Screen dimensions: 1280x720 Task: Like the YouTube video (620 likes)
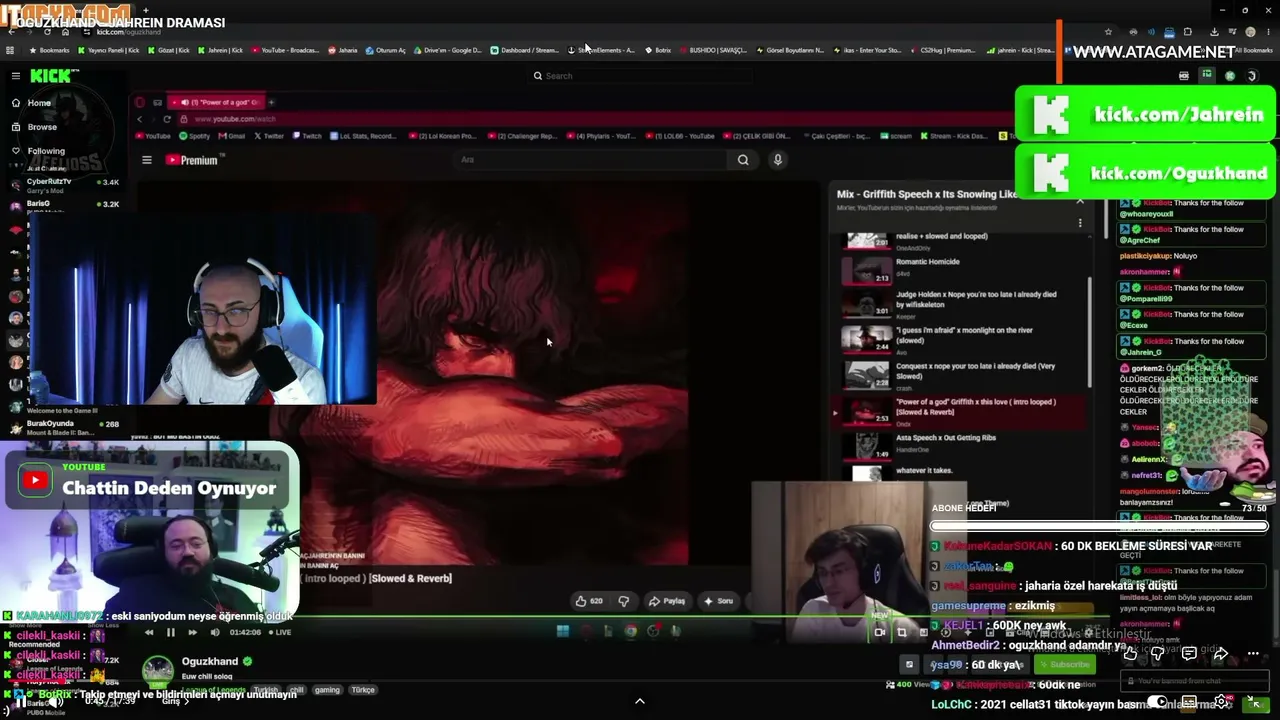tap(589, 601)
